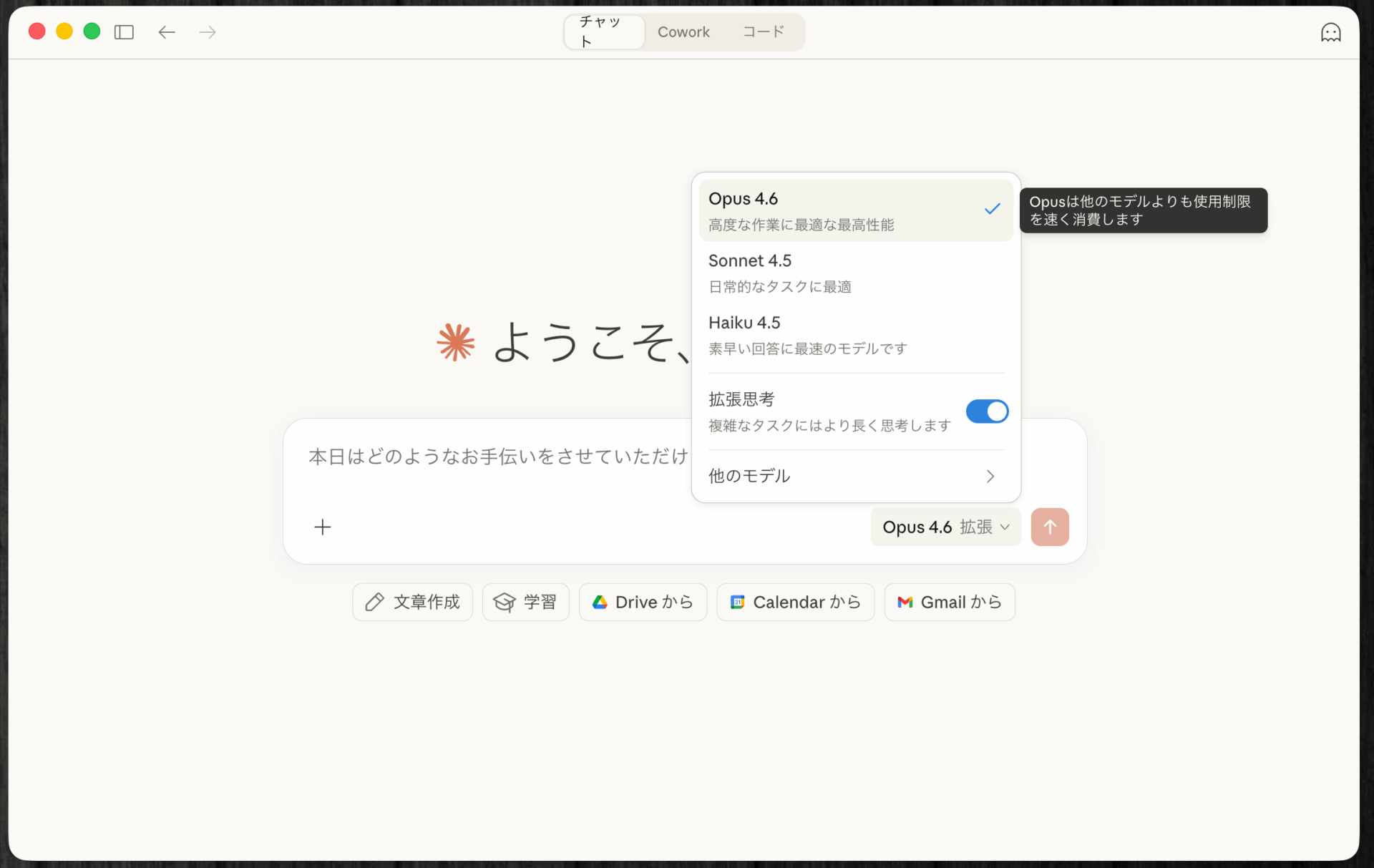Viewport: 1374px width, 868px height.
Task: Select Sonnet 4.5 from the model list
Action: click(x=855, y=272)
